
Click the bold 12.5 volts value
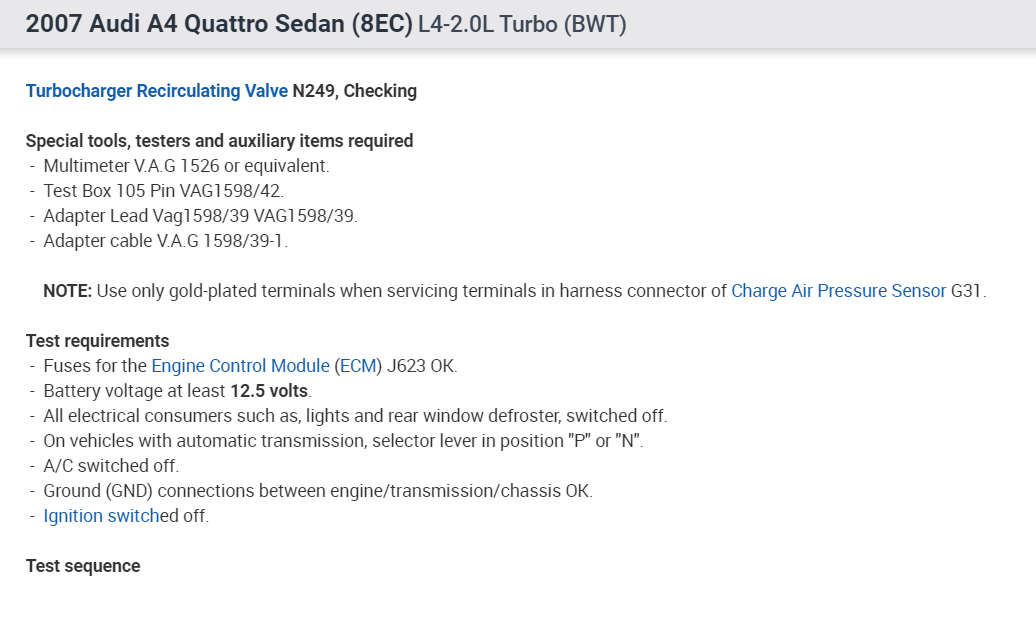[269, 391]
